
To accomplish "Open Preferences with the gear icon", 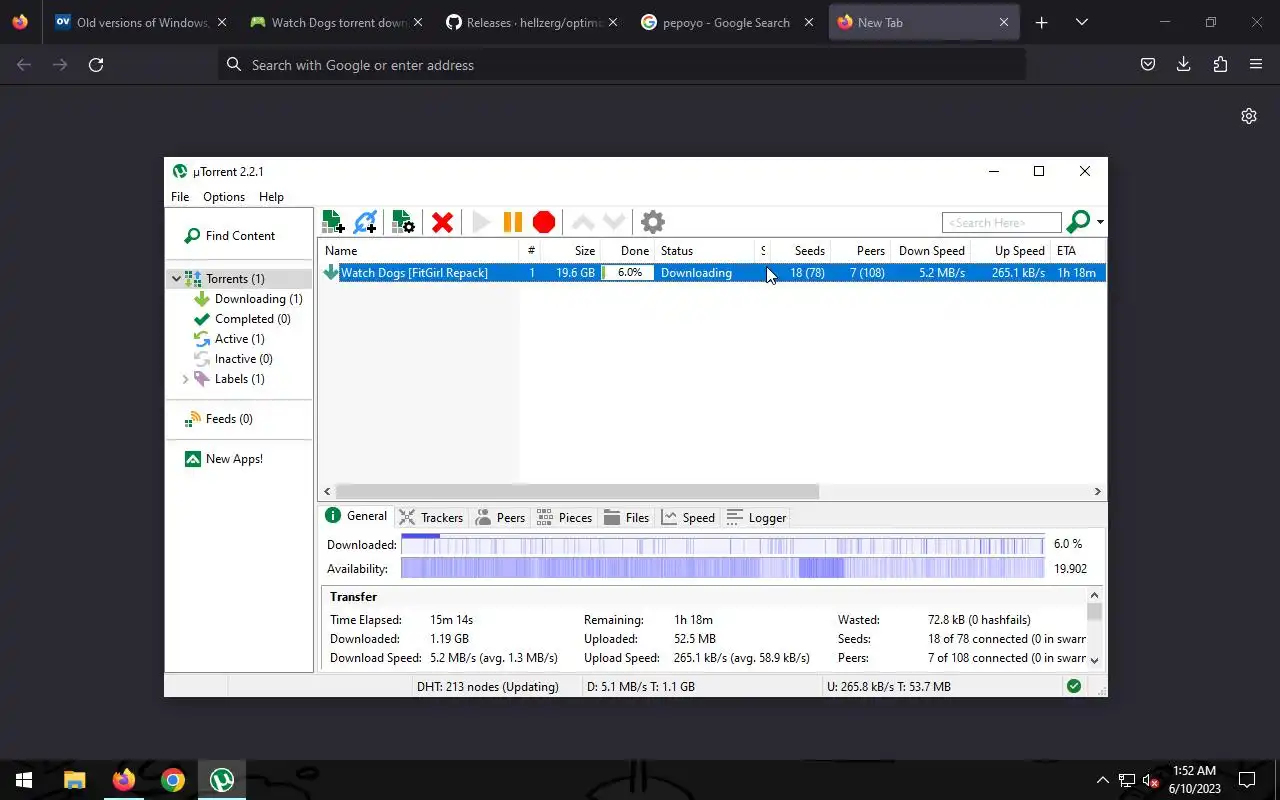I will [652, 222].
